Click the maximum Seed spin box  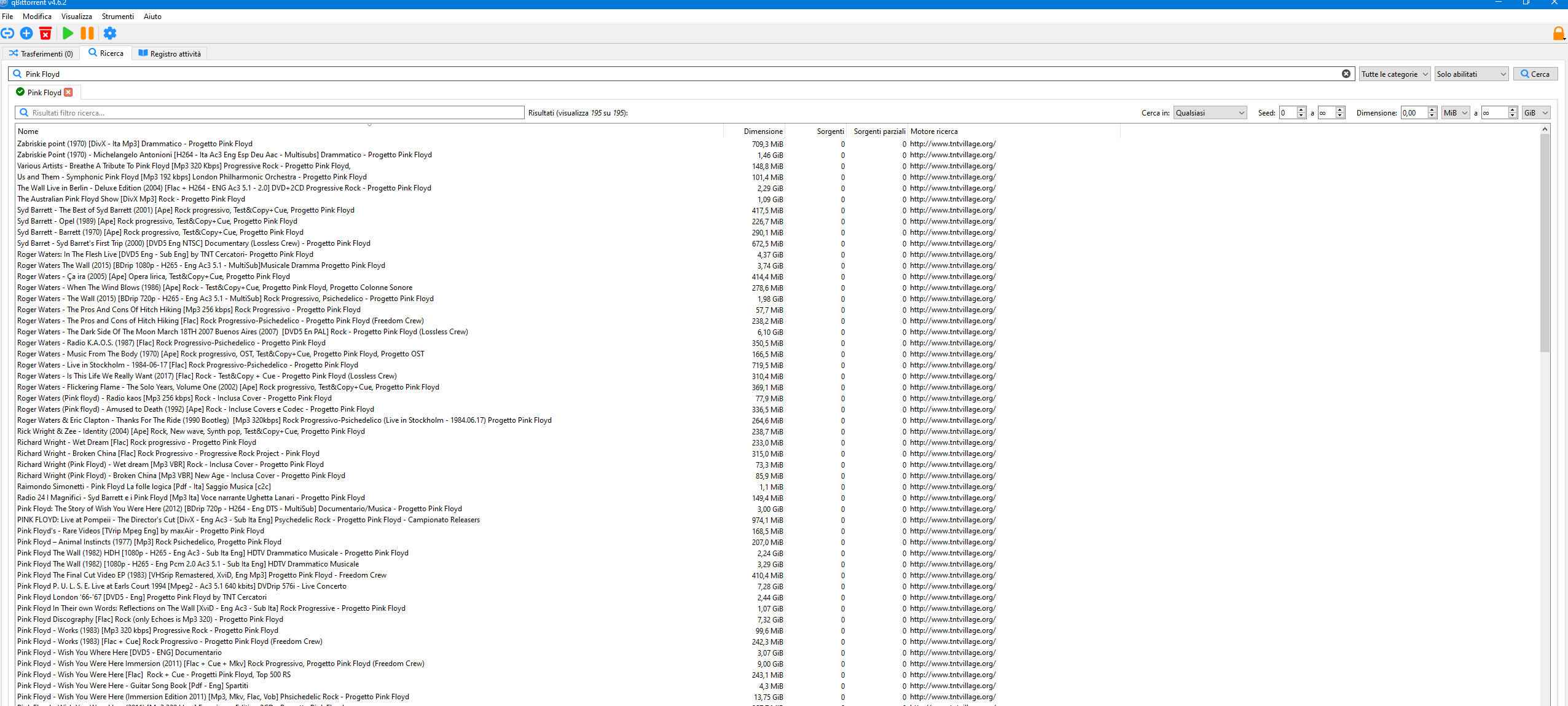(1331, 112)
